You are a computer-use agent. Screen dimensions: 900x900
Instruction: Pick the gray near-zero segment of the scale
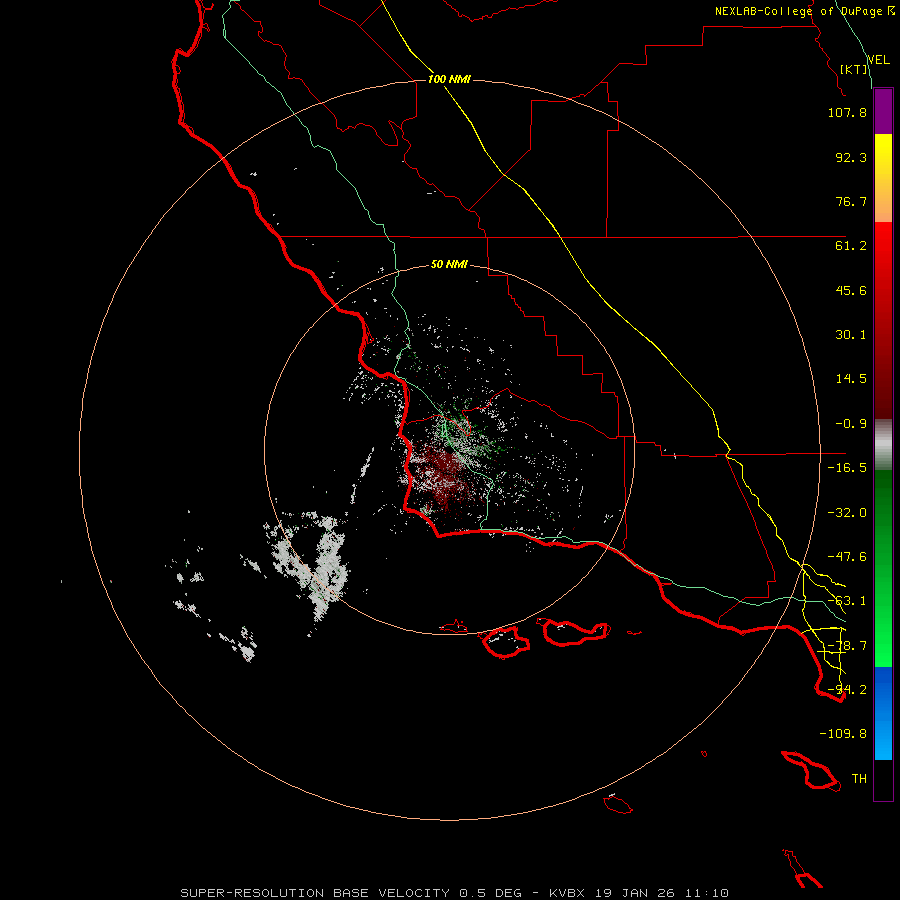[x=883, y=442]
